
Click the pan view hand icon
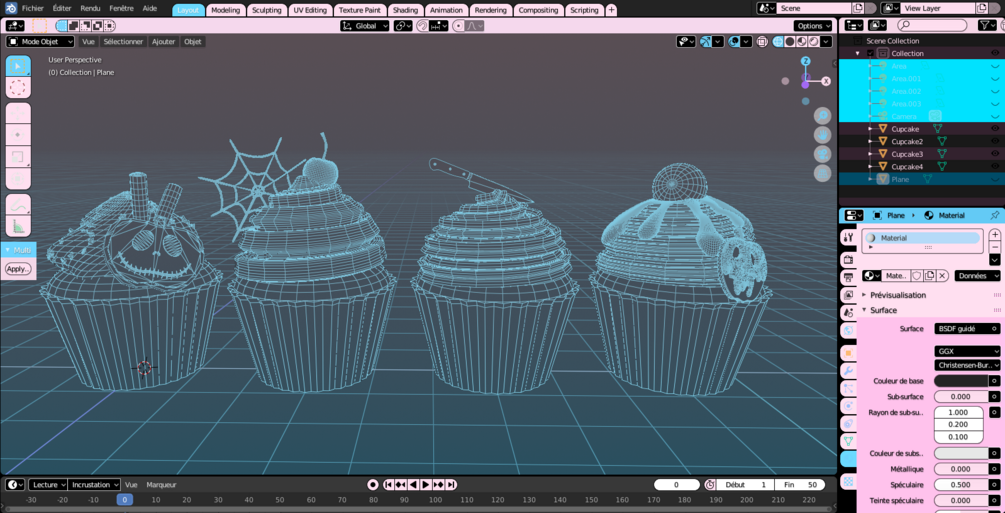point(823,135)
